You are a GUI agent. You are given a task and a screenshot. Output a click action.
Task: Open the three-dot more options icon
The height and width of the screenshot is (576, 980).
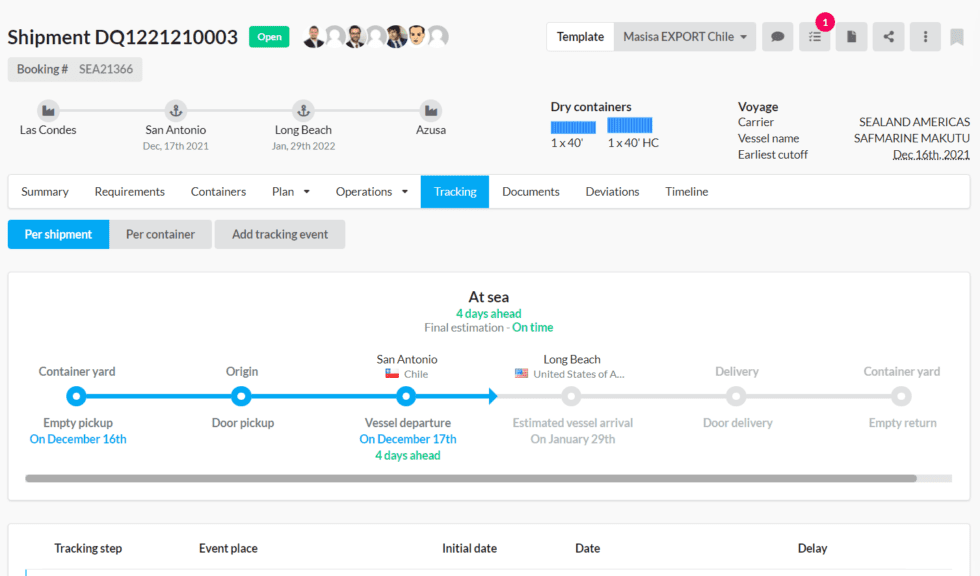[x=923, y=36]
